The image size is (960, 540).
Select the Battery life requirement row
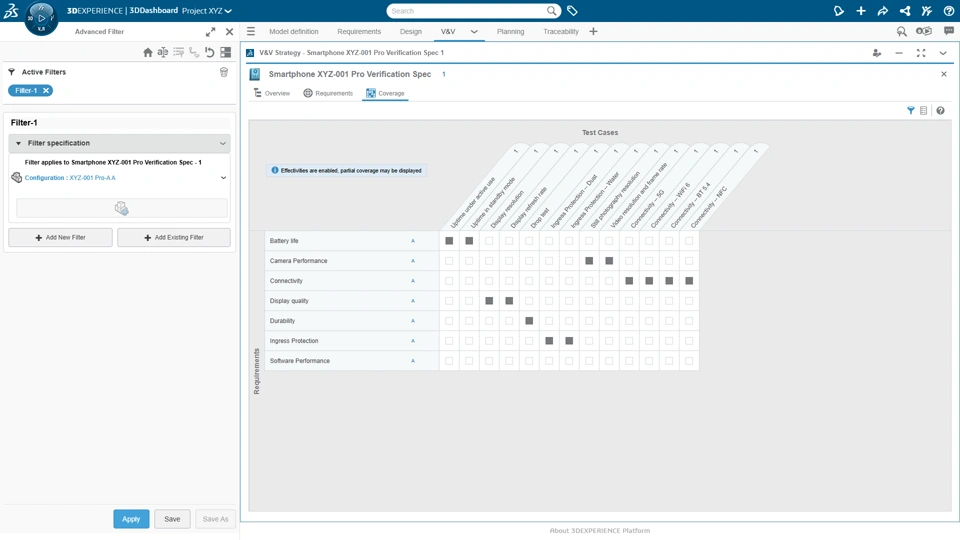coord(352,241)
